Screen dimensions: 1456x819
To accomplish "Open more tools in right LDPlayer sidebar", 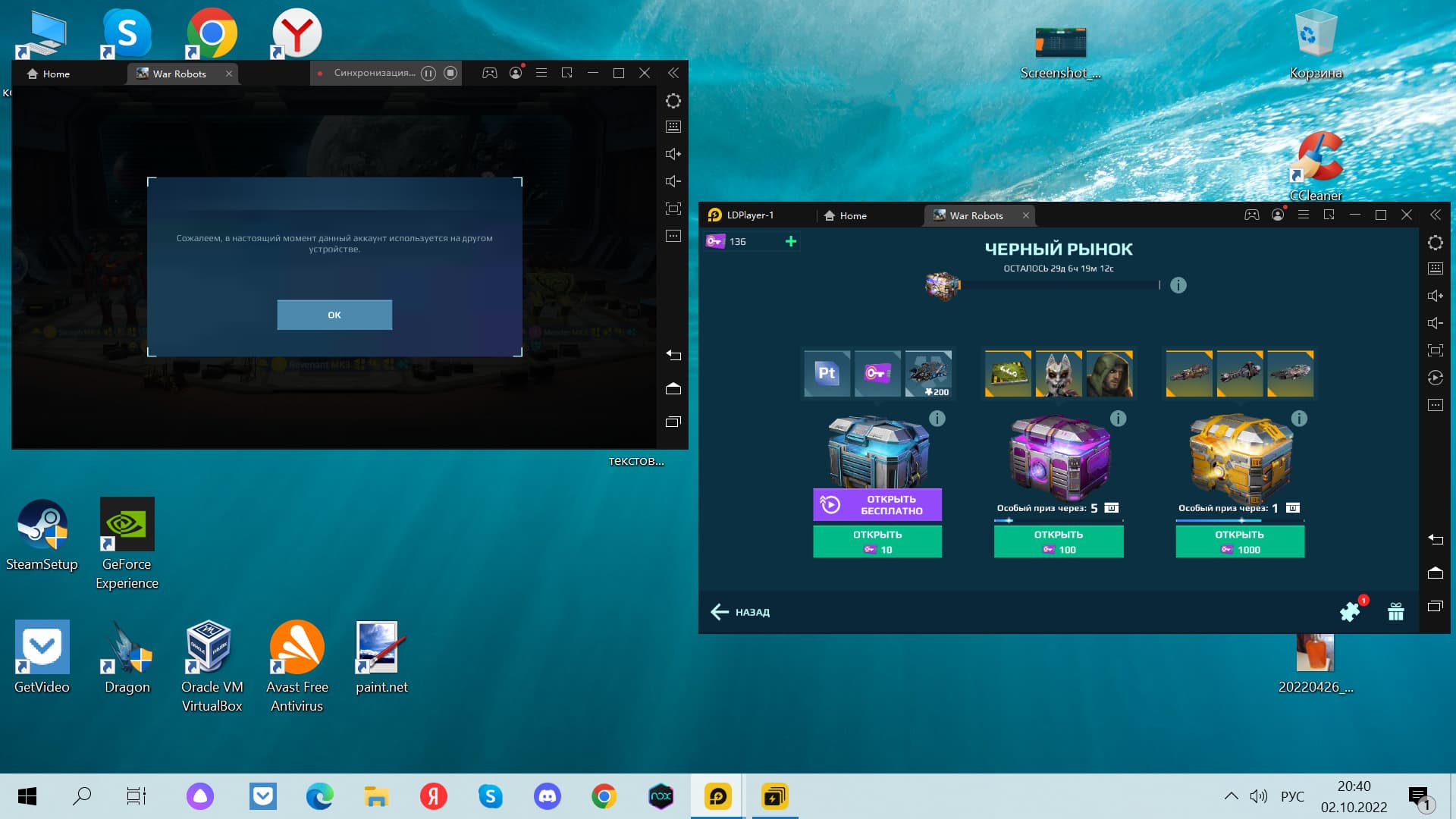I will 1436,405.
